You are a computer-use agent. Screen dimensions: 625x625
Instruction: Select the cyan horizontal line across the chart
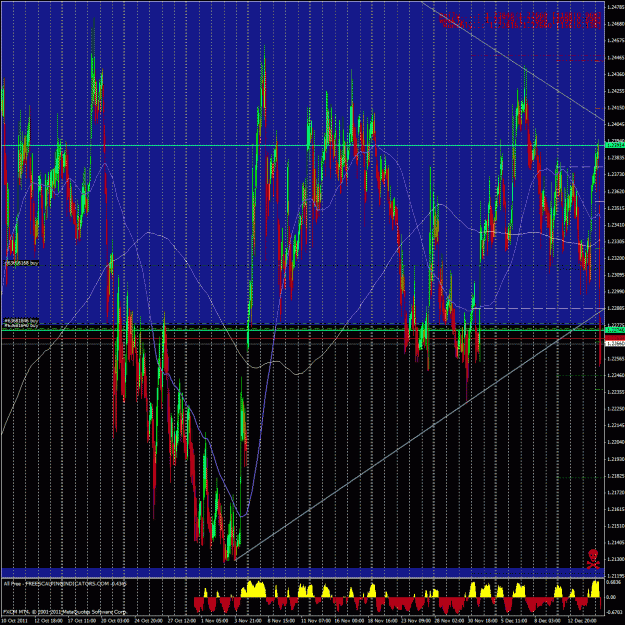pos(303,145)
